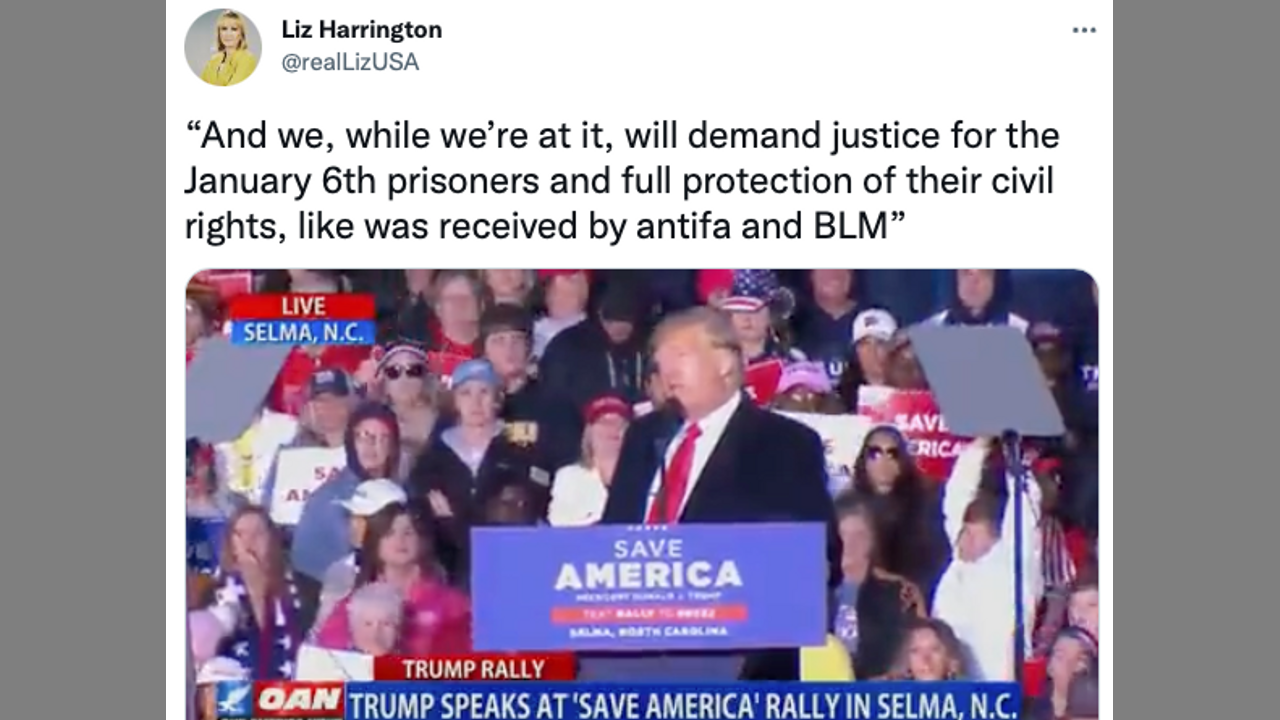
Task: Click the speaker's red tie in the video
Action: pos(676,472)
